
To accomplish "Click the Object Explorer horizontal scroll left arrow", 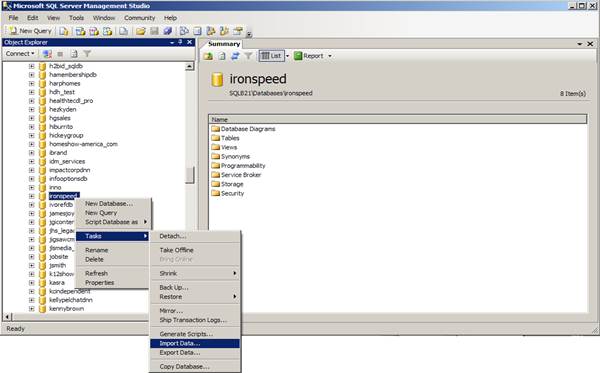I will (x=7, y=317).
